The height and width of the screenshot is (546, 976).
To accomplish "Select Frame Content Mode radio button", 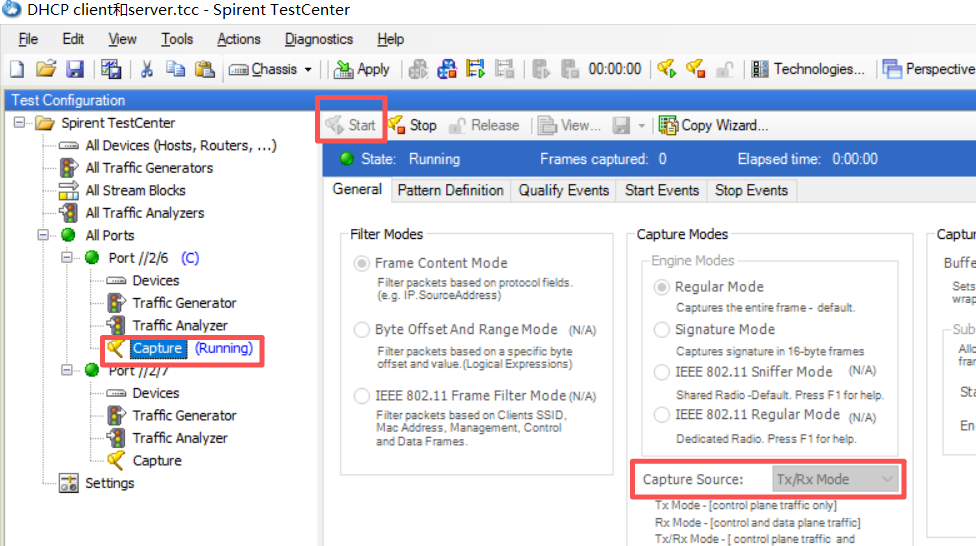I will pyautogui.click(x=362, y=263).
